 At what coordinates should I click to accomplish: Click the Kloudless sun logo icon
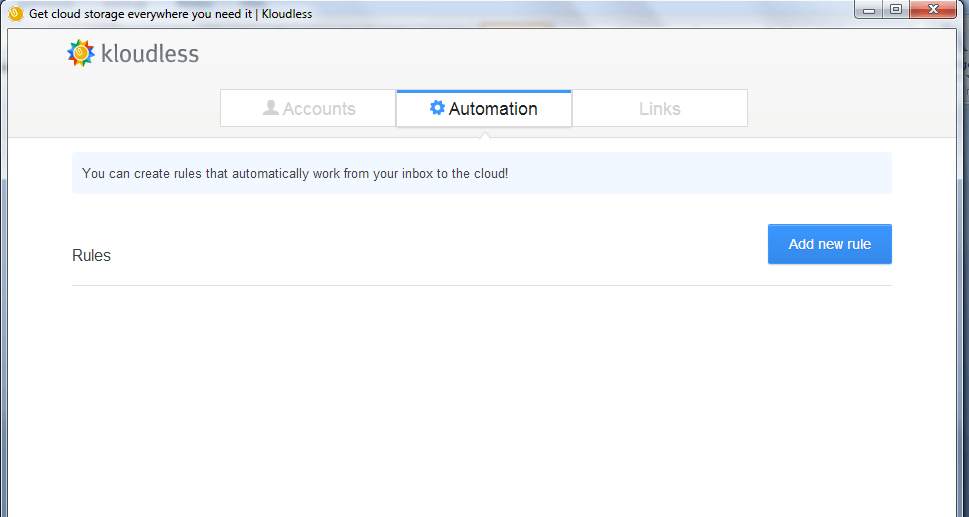80,53
